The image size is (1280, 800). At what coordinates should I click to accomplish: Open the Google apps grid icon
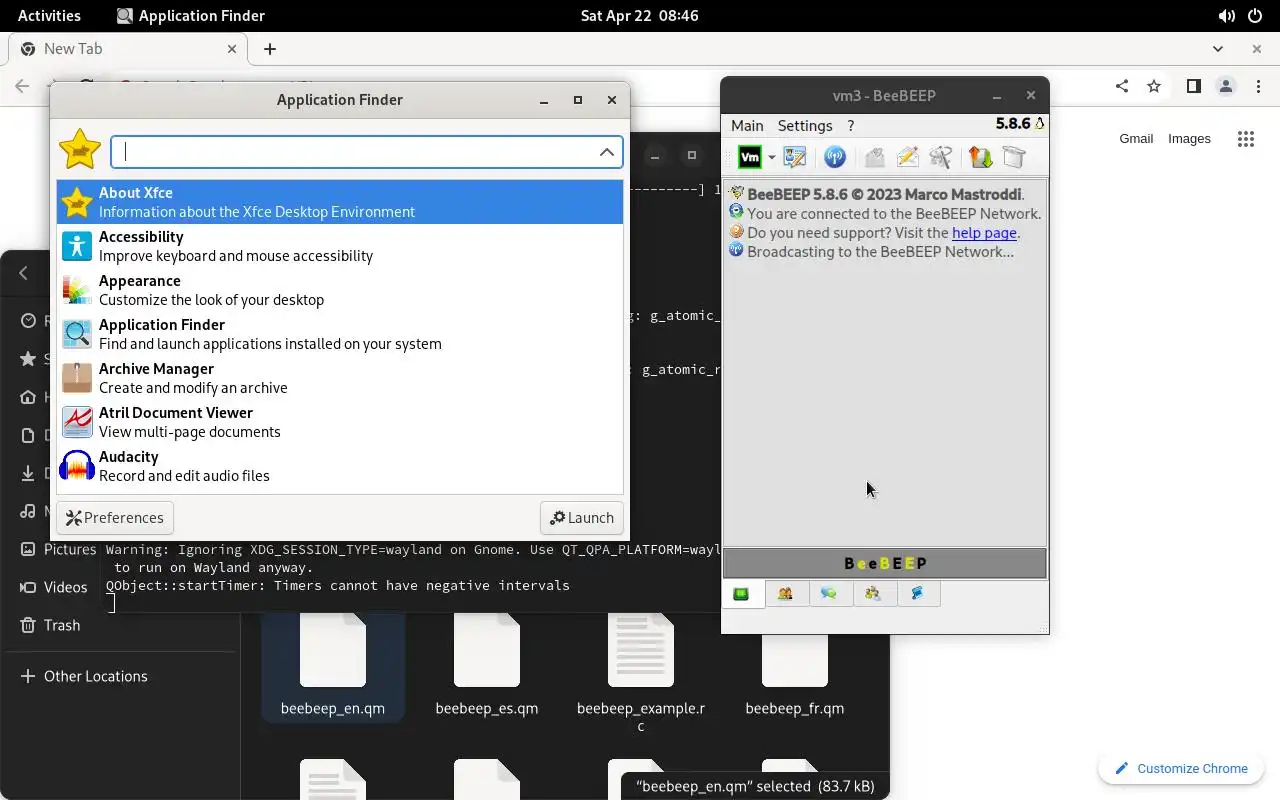click(x=1245, y=139)
